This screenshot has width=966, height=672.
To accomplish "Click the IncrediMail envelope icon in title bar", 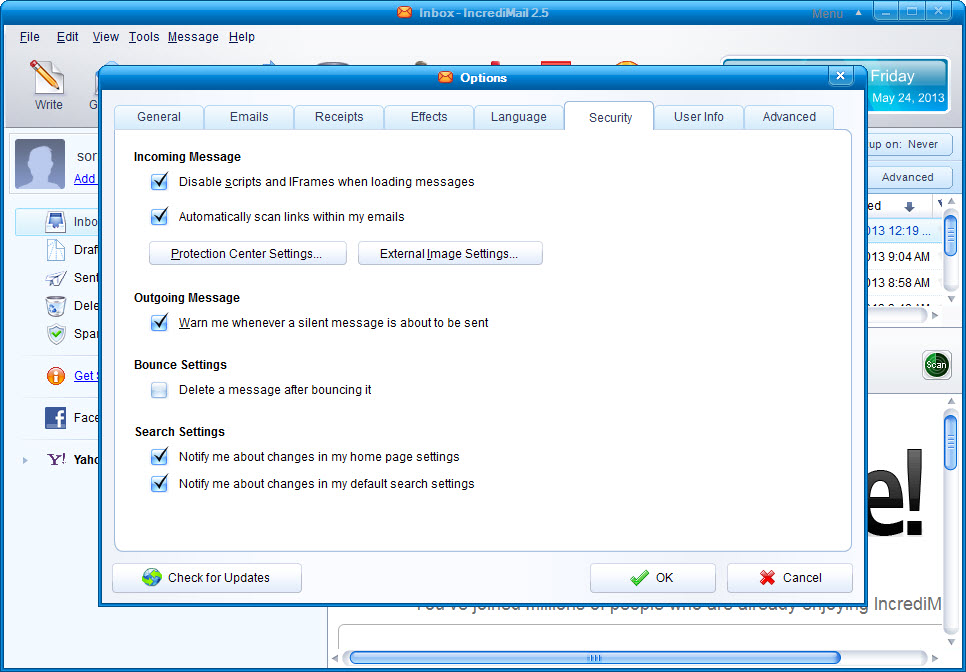I will (404, 12).
